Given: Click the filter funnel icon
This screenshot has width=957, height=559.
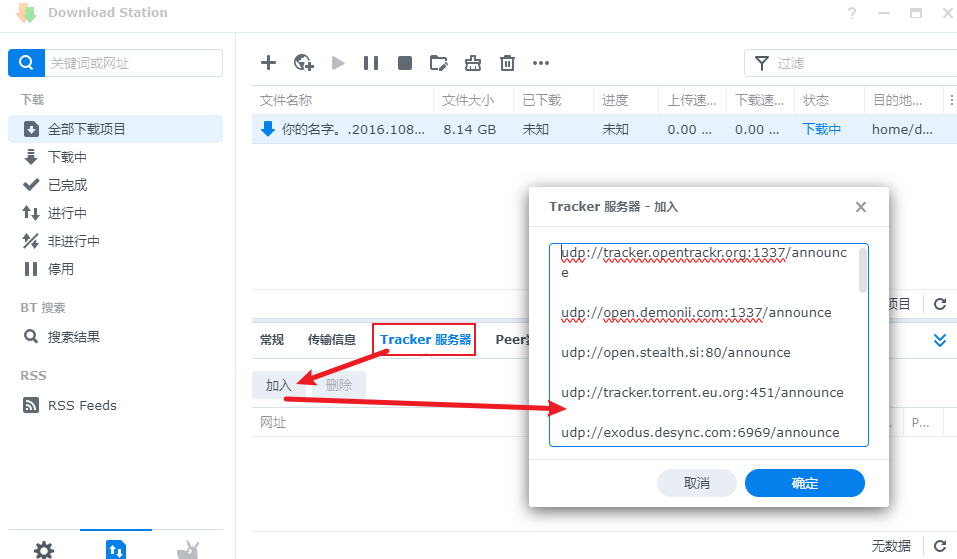Looking at the screenshot, I should point(762,63).
